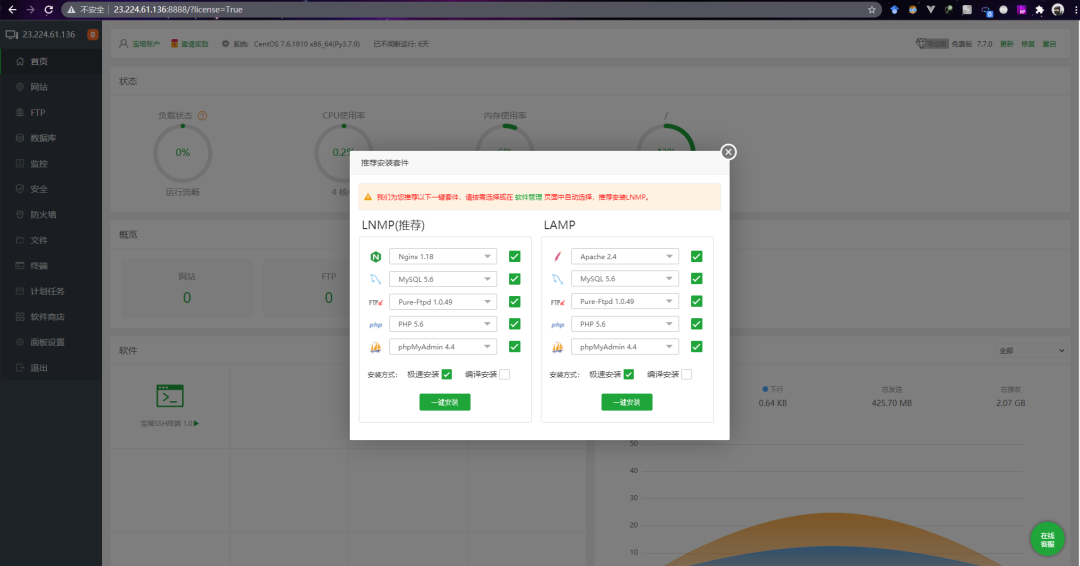This screenshot has width=1080, height=566.
Task: Click the warning triangle in the notice banner
Action: tap(368, 197)
